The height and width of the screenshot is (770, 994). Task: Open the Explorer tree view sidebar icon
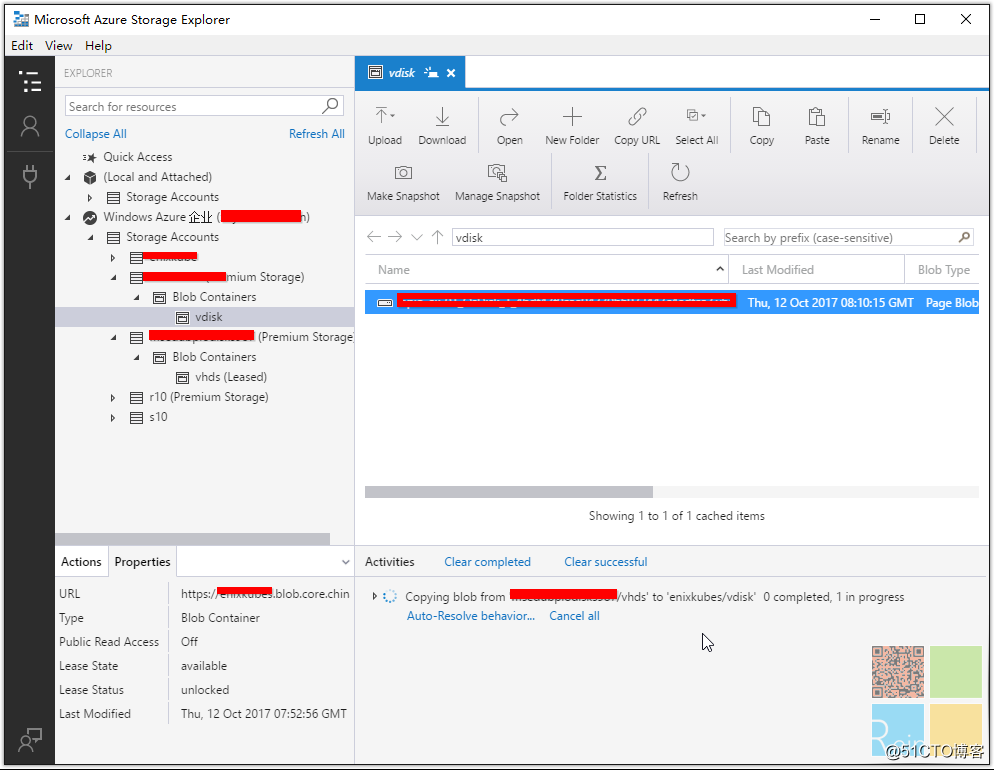(30, 81)
